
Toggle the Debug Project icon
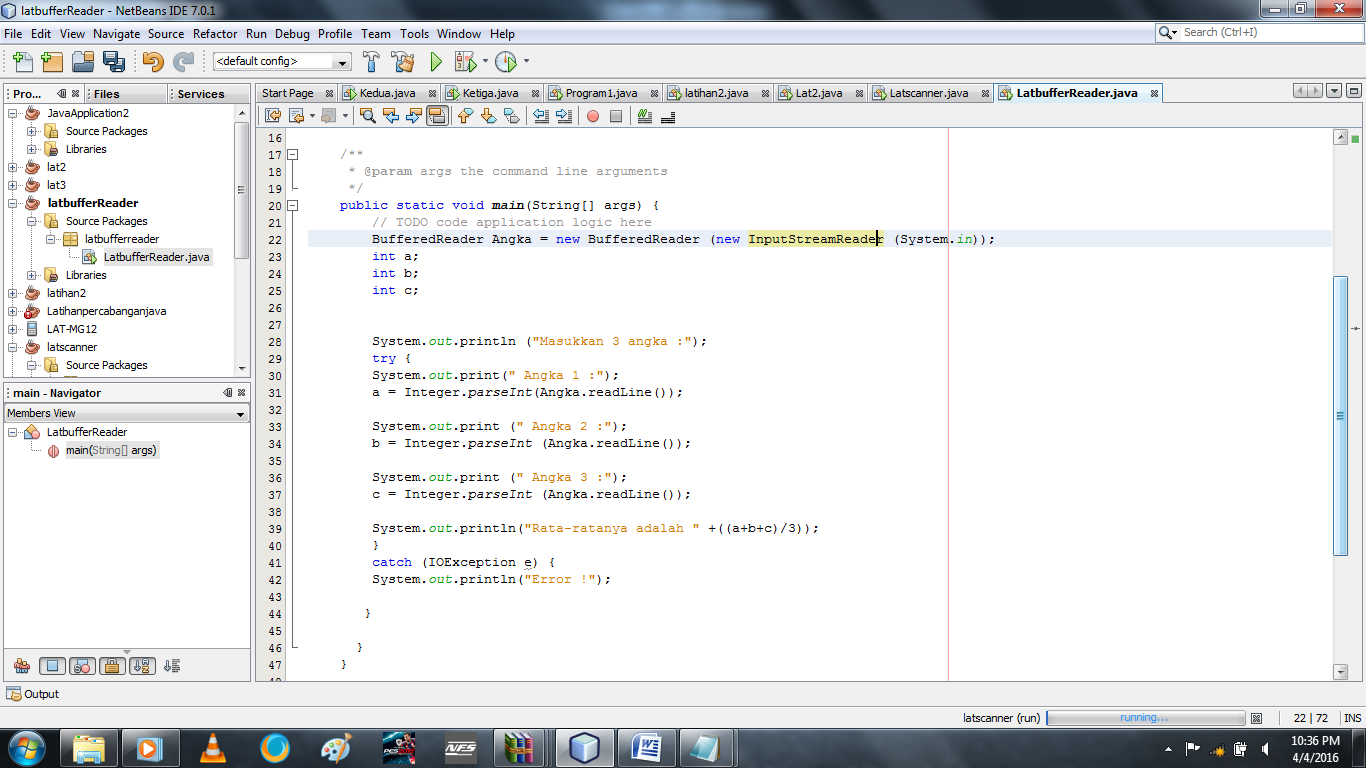click(x=467, y=60)
